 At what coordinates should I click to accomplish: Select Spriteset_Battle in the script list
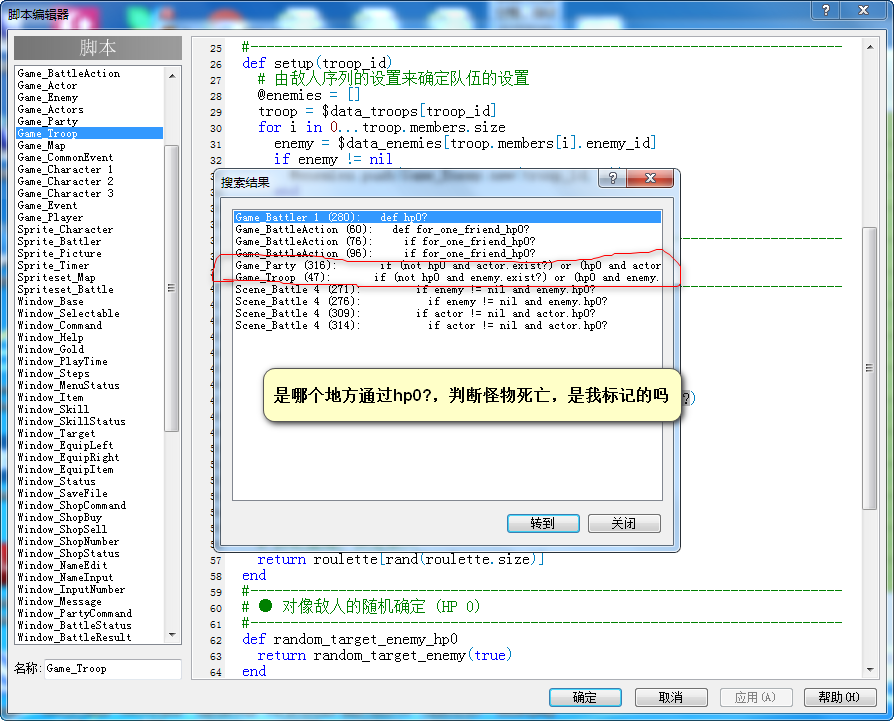[66, 289]
